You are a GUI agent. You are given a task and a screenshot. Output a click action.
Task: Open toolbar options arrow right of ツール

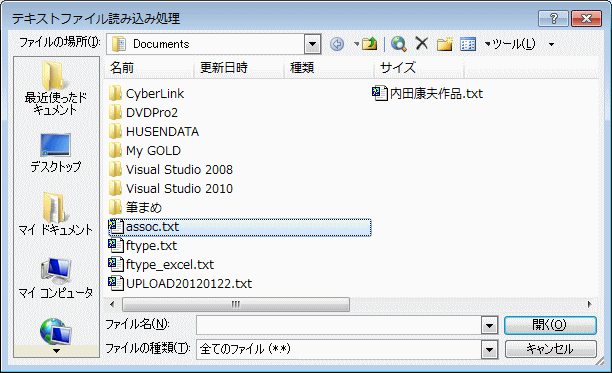coord(552,44)
